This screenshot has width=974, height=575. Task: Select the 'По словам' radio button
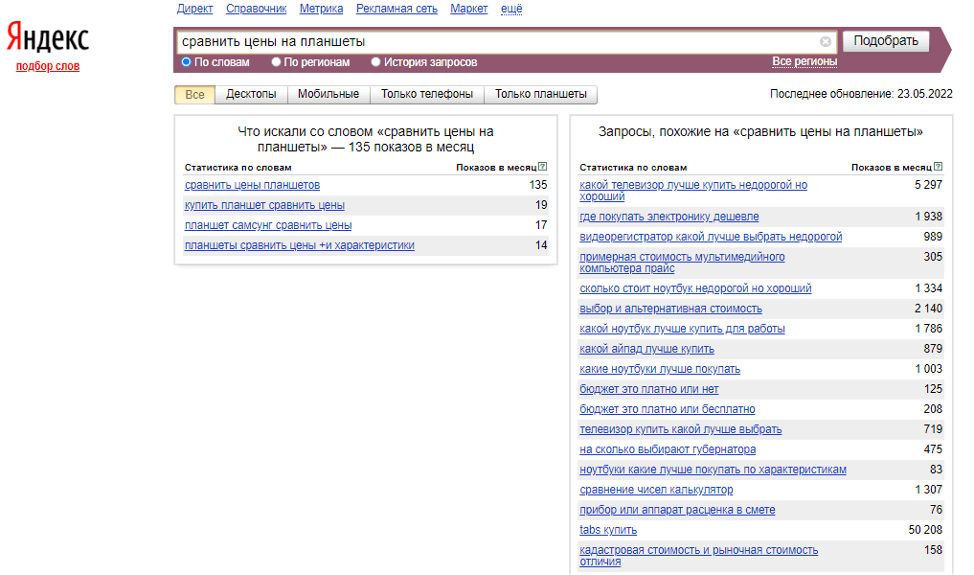(x=186, y=62)
